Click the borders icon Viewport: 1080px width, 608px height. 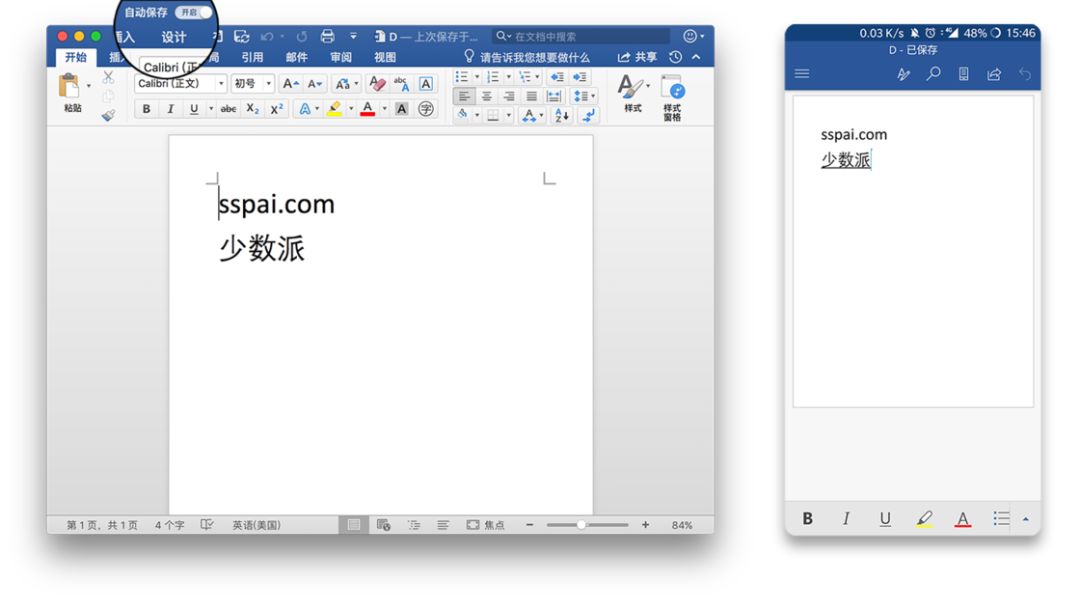tap(493, 115)
